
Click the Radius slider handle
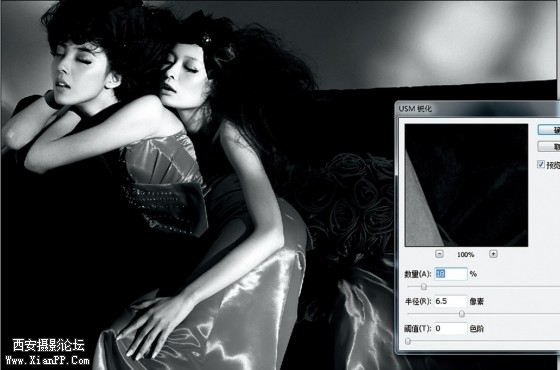(462, 314)
